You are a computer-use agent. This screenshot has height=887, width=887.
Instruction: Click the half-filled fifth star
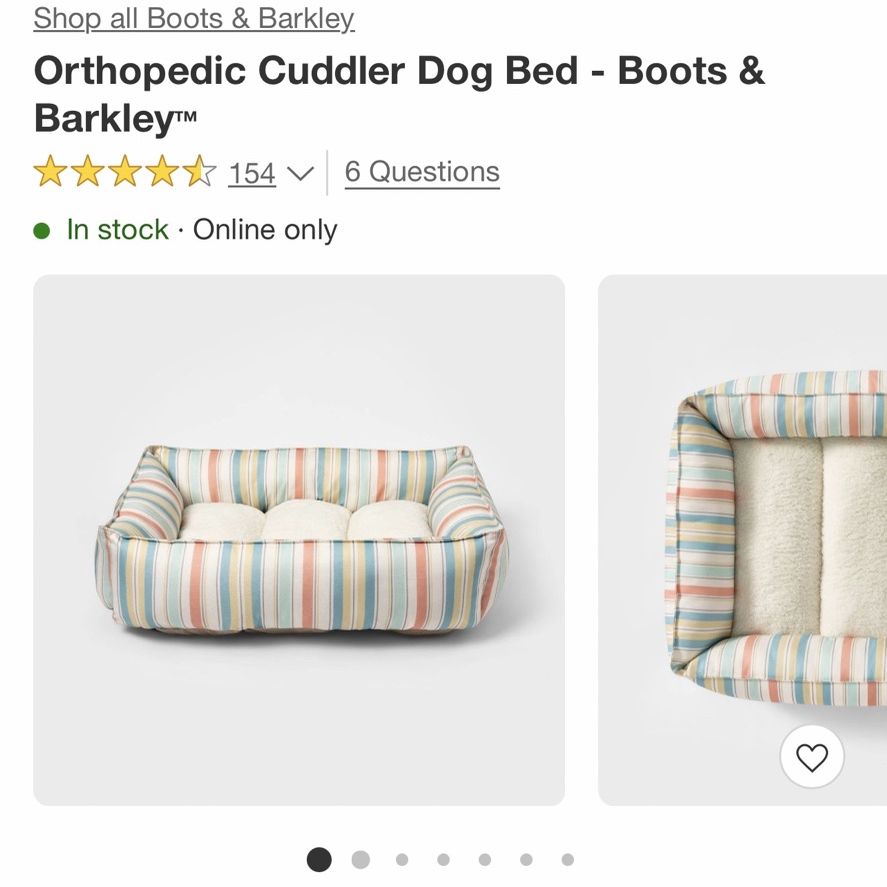199,171
